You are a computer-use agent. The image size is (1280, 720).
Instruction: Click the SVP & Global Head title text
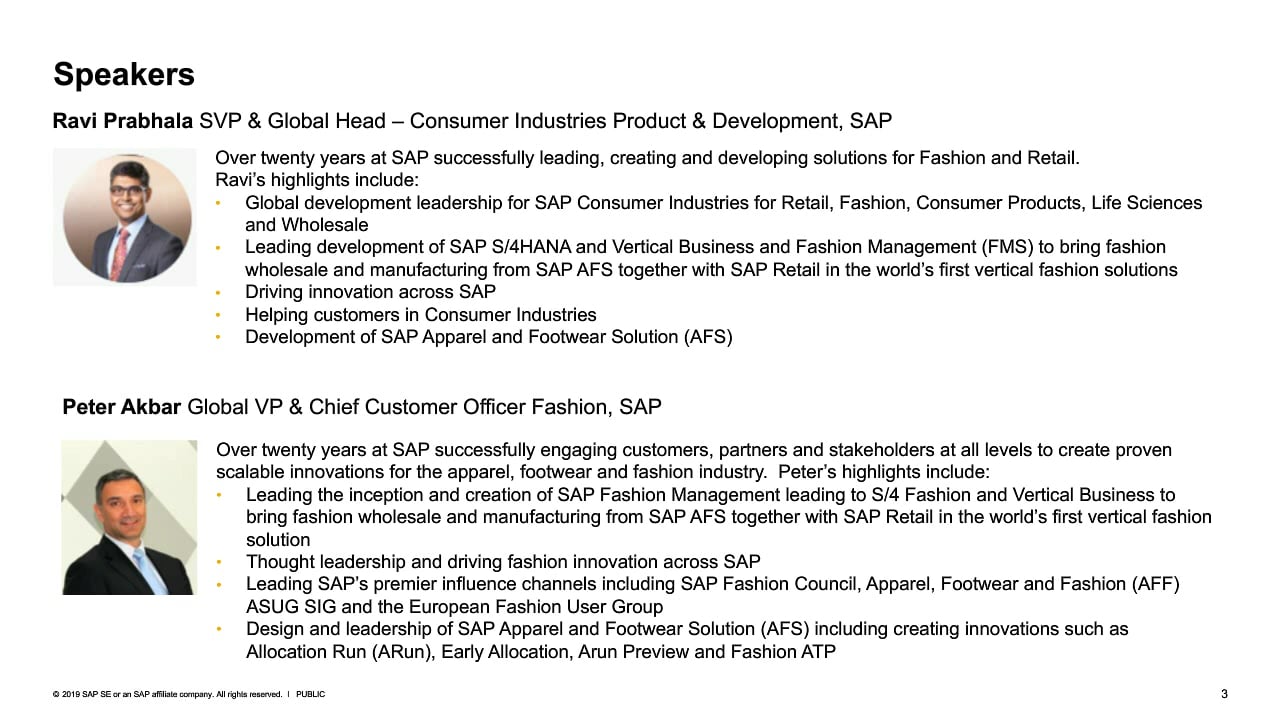[x=545, y=122]
